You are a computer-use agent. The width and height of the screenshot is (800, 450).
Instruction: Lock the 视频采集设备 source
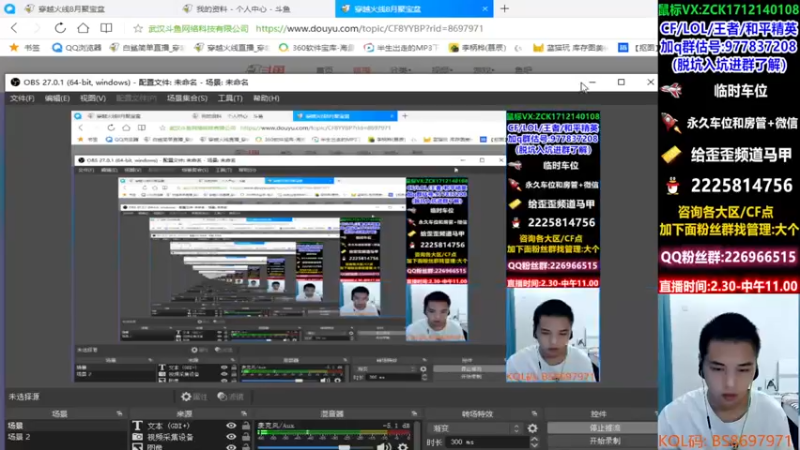point(246,437)
